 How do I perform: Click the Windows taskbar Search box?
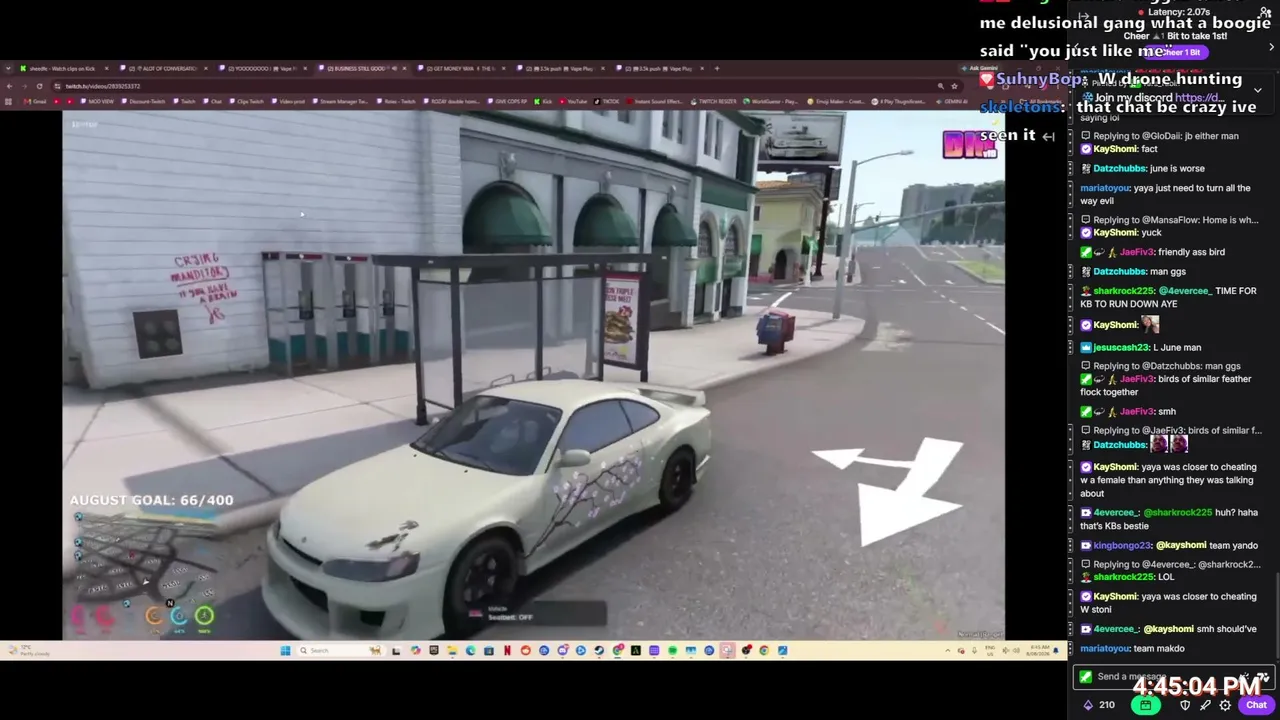[340, 651]
